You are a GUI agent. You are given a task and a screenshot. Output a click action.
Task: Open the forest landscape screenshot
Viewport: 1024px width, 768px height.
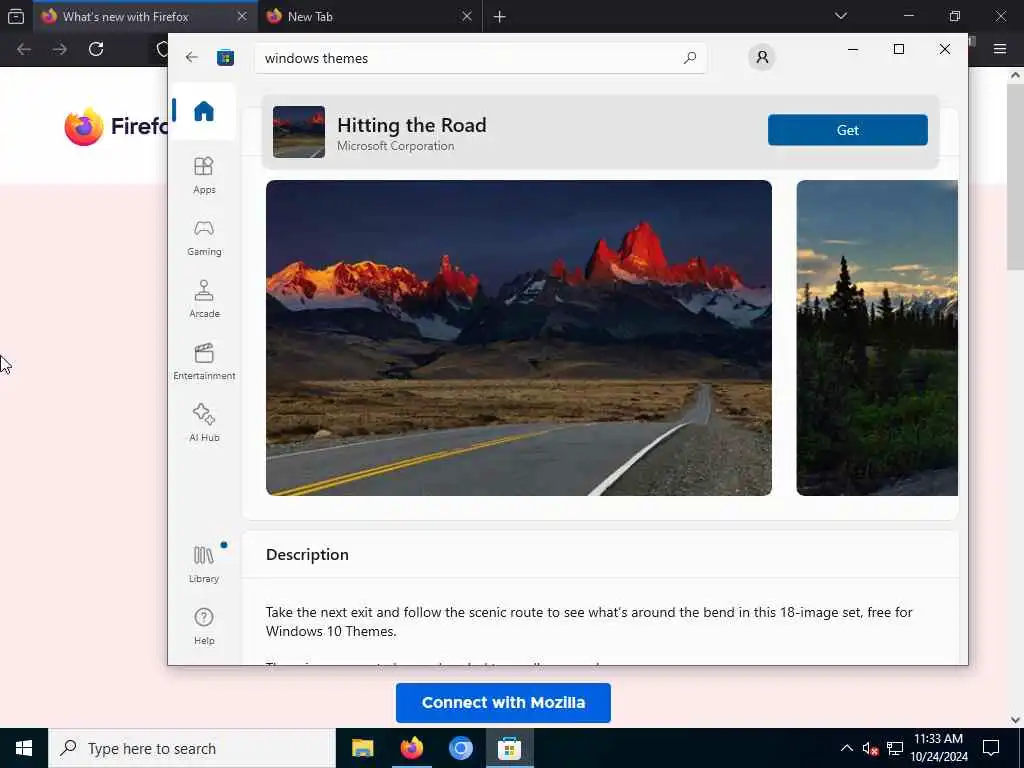coord(877,338)
